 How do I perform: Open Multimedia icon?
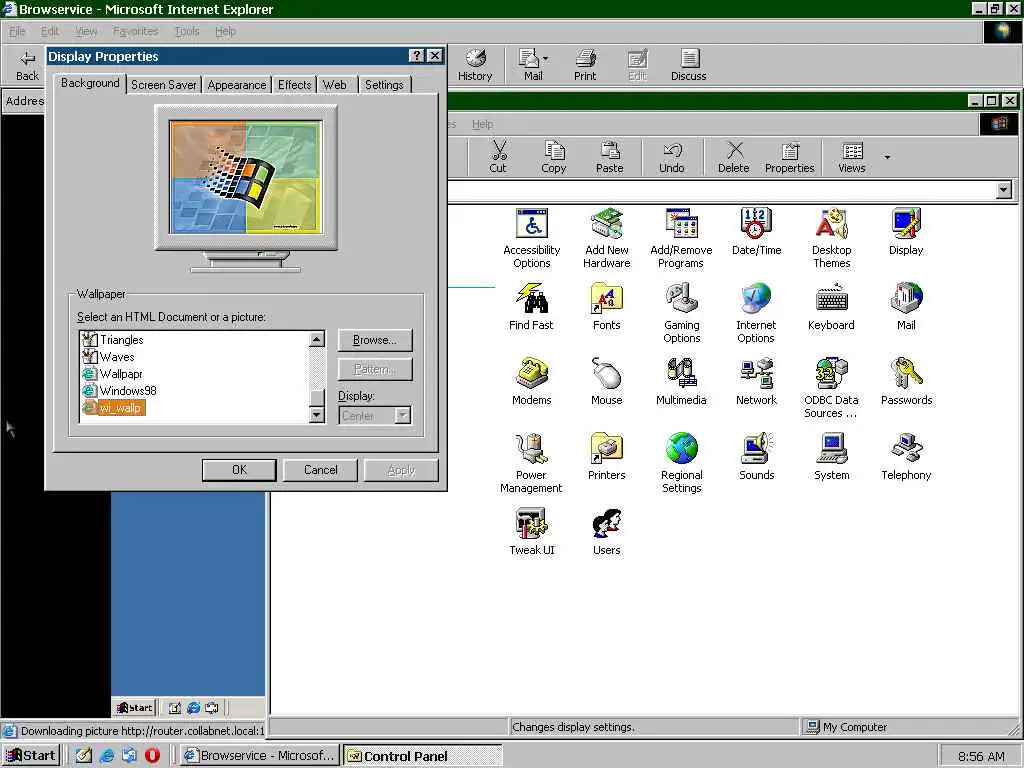coord(681,381)
